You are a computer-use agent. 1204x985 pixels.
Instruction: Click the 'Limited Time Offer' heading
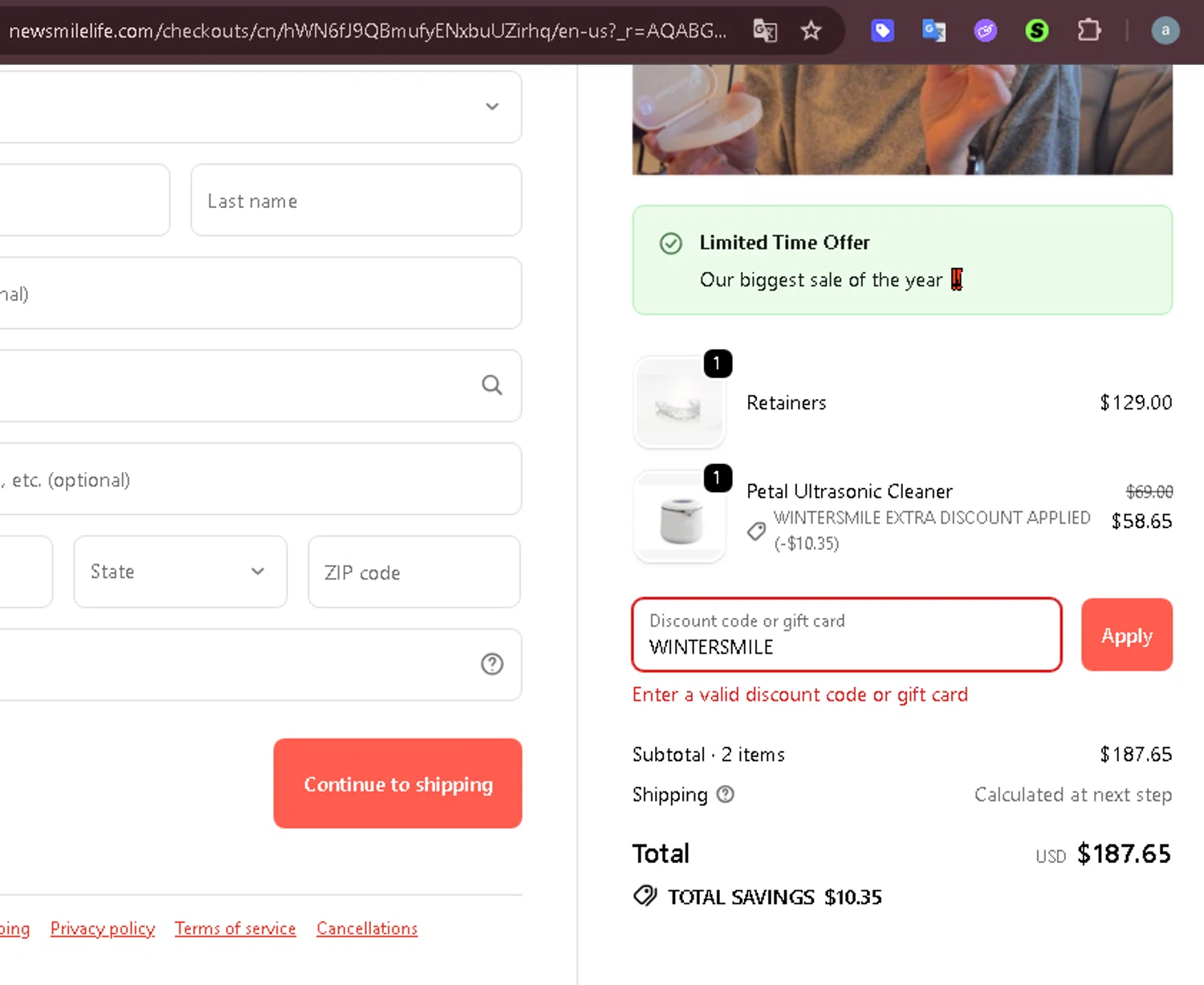click(784, 242)
